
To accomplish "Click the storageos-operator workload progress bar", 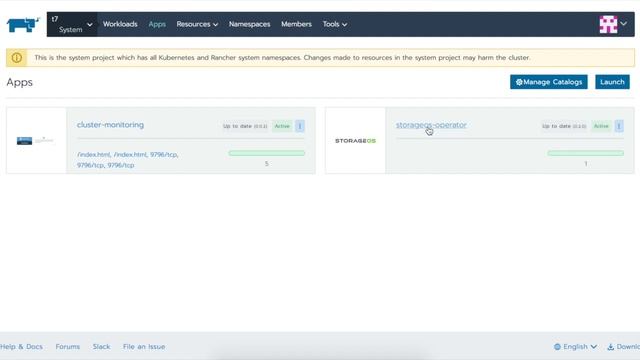I will click(x=586, y=153).
